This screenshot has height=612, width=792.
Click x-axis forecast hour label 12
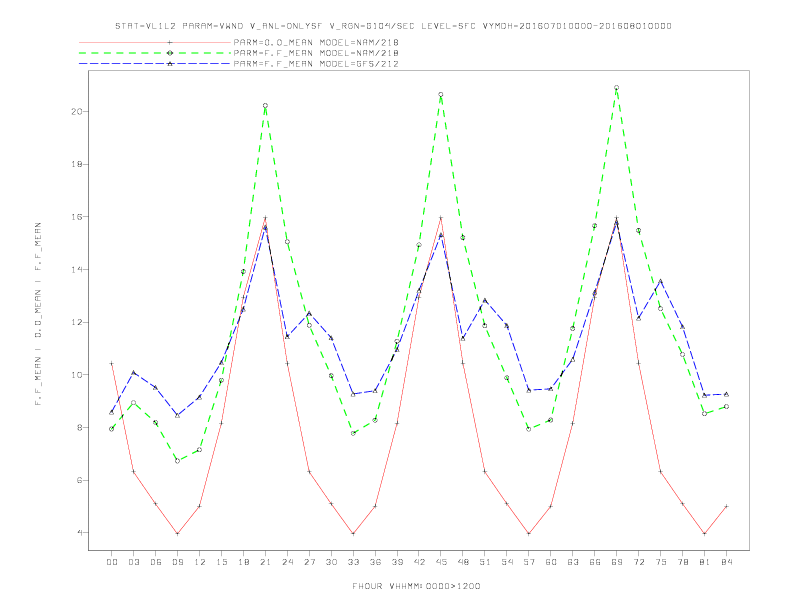200,562
